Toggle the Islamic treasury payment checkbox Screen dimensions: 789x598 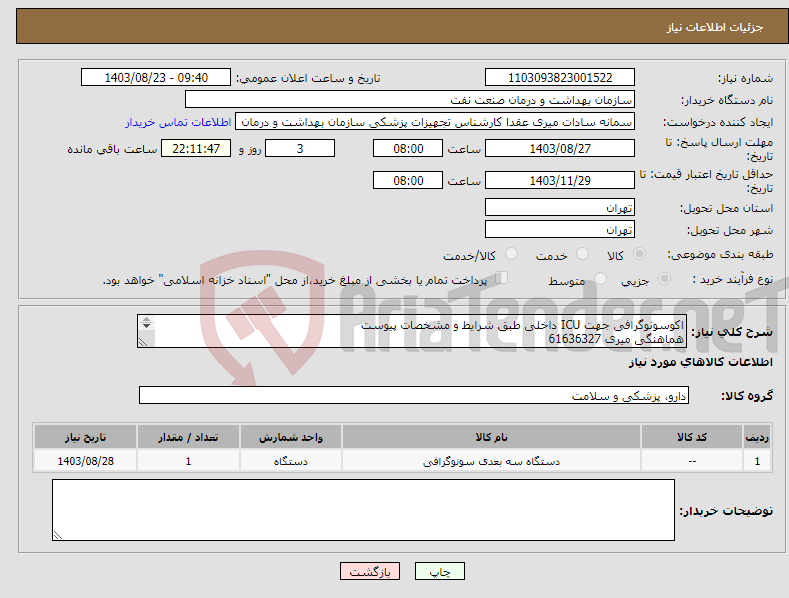tap(502, 278)
